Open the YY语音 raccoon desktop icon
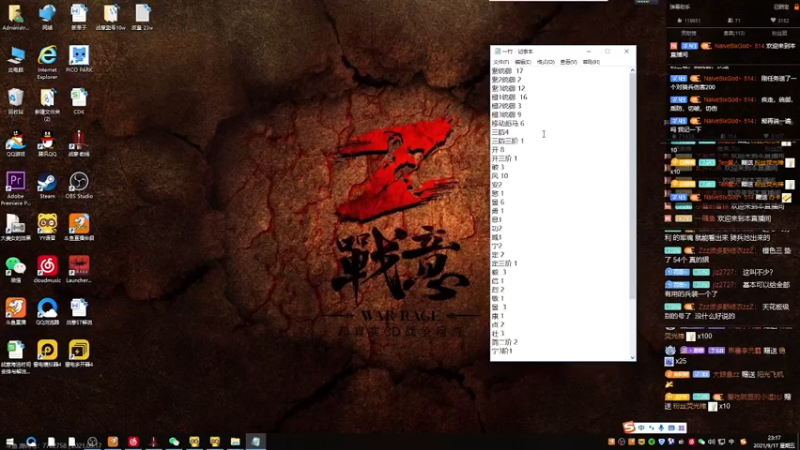Viewport: 800px width, 450px height. 47,227
